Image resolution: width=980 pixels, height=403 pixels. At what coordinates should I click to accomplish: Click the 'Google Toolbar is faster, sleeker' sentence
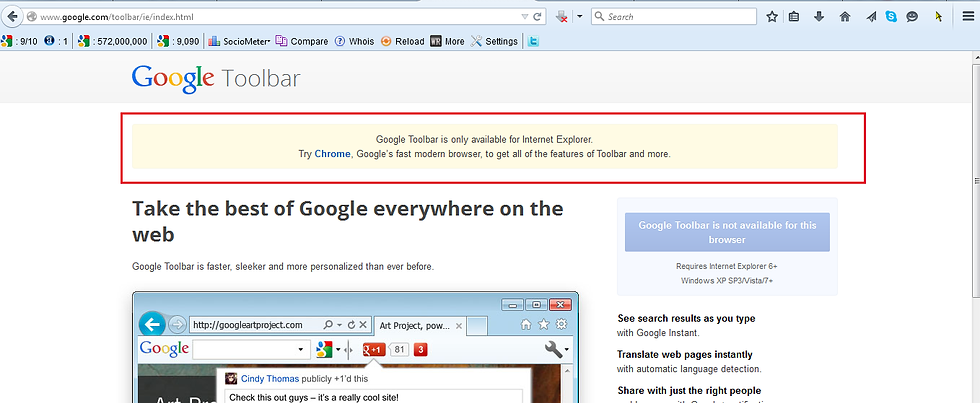(x=282, y=267)
